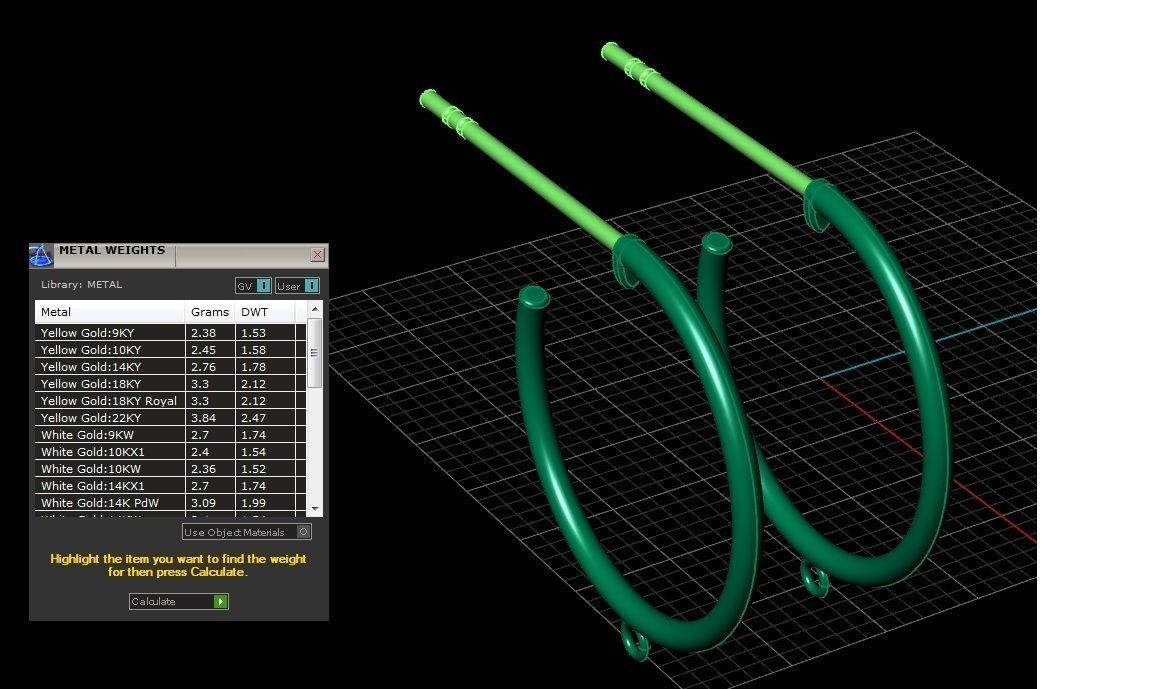Click the 1.54 DWT value
Viewport: 1153px width, 689px height.
click(253, 451)
